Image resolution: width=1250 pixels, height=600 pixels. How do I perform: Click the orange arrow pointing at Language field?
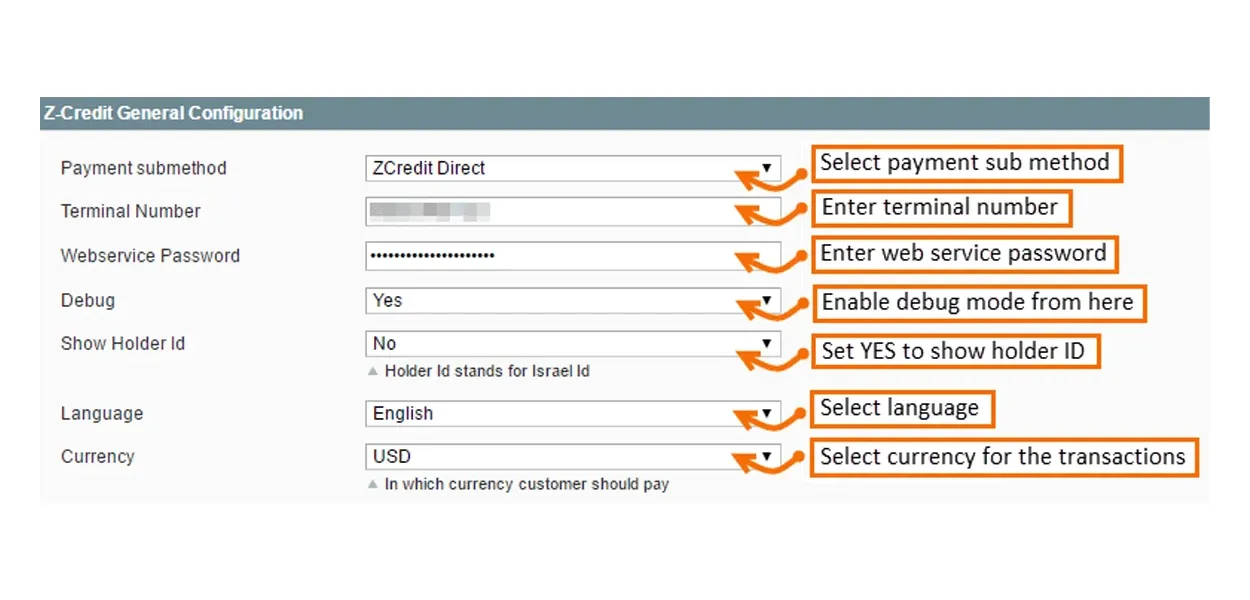[x=770, y=413]
